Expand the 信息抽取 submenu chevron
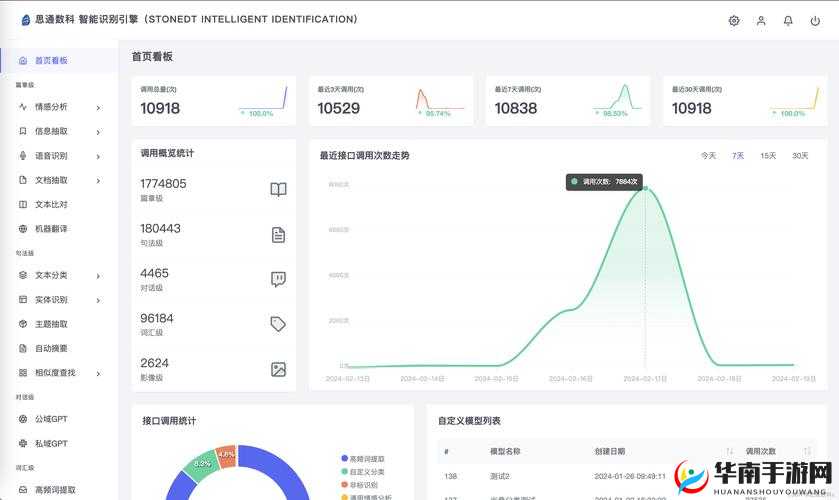This screenshot has height=500, width=839. tap(98, 132)
